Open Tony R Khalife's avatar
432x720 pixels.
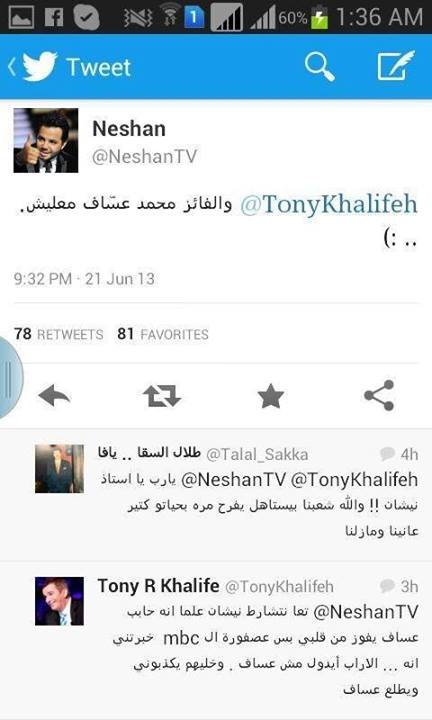click(x=60, y=602)
